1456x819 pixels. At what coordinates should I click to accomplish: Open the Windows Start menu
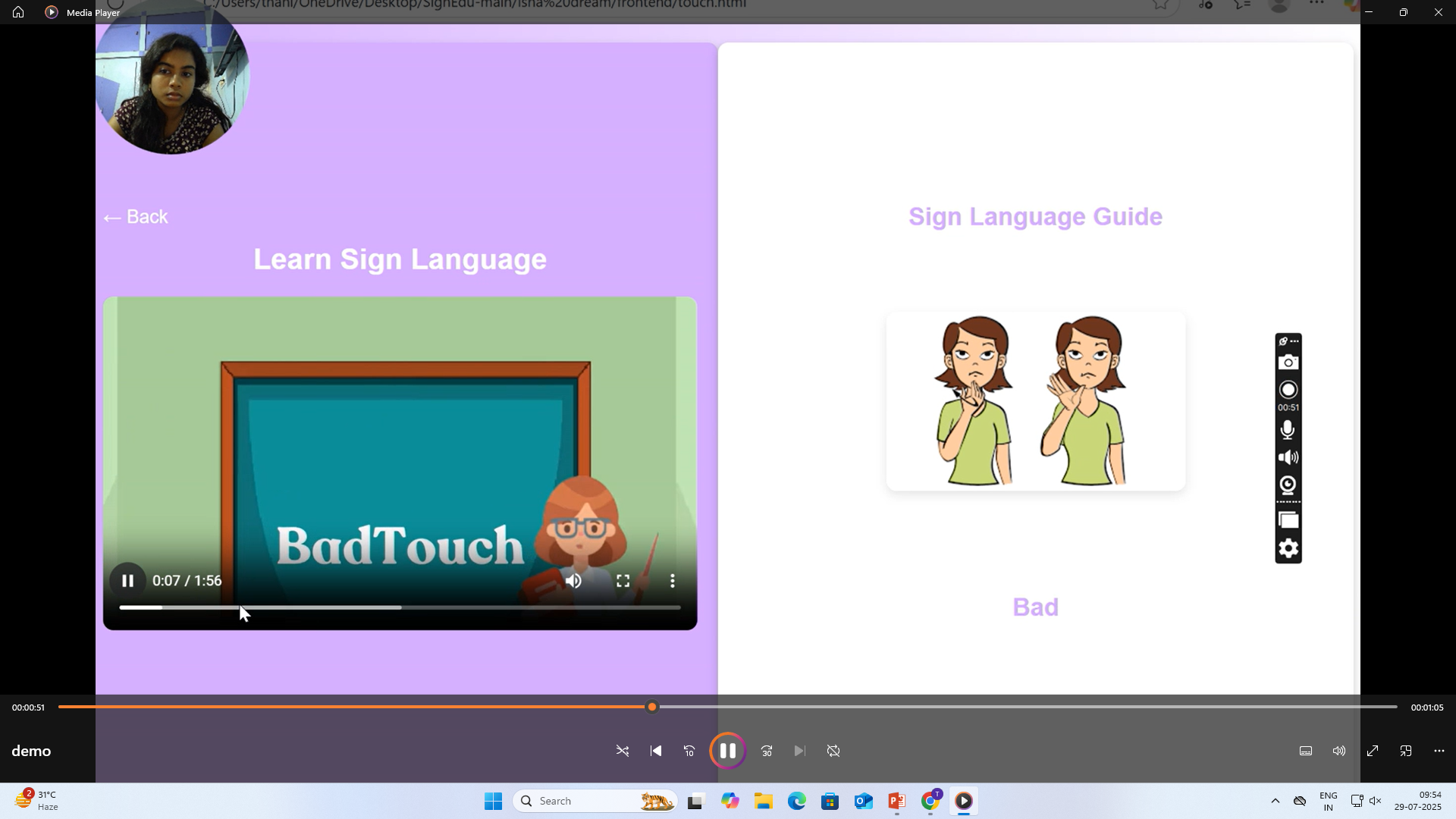click(493, 801)
